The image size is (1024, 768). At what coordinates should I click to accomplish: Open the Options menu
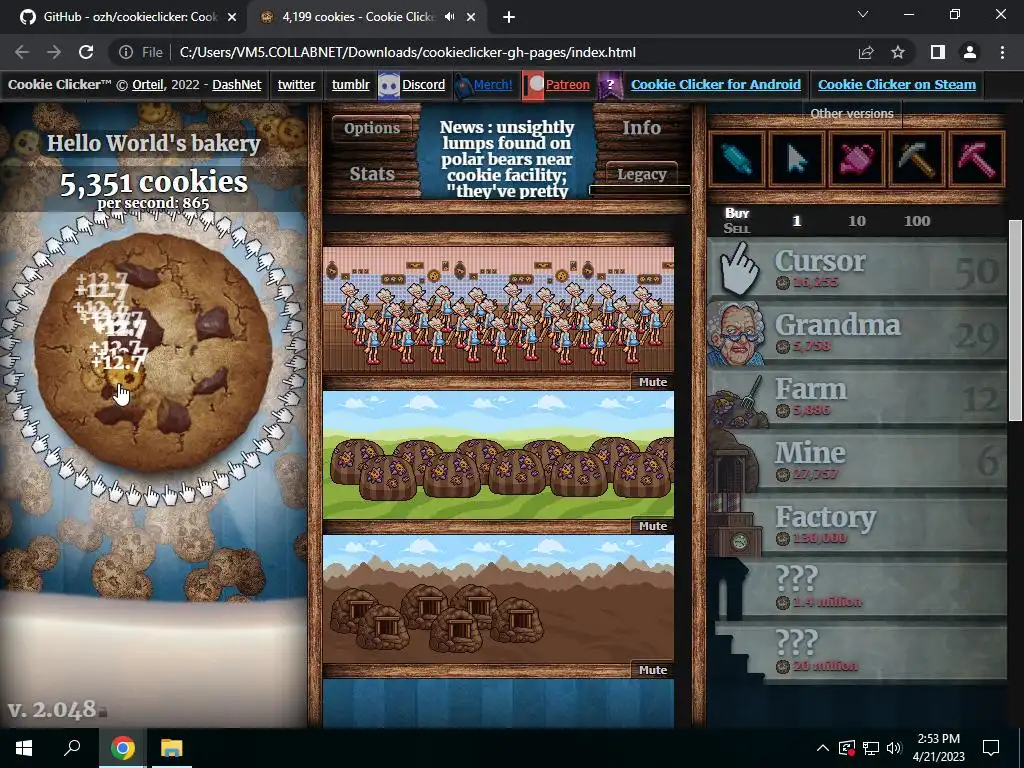point(372,128)
